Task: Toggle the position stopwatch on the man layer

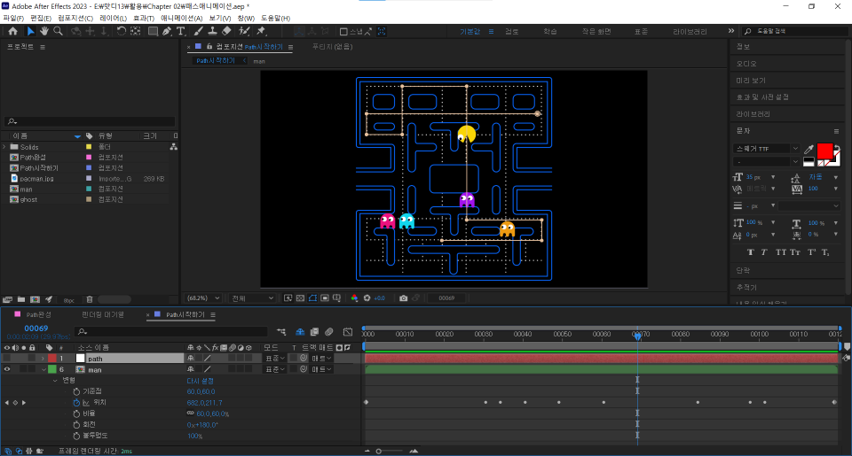Action: (77, 403)
